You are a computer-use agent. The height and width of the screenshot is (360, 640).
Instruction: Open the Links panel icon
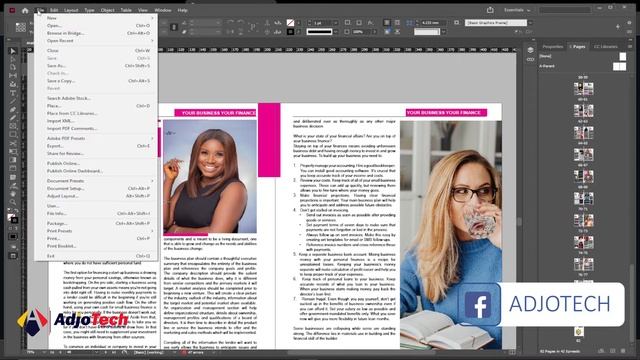[530, 60]
